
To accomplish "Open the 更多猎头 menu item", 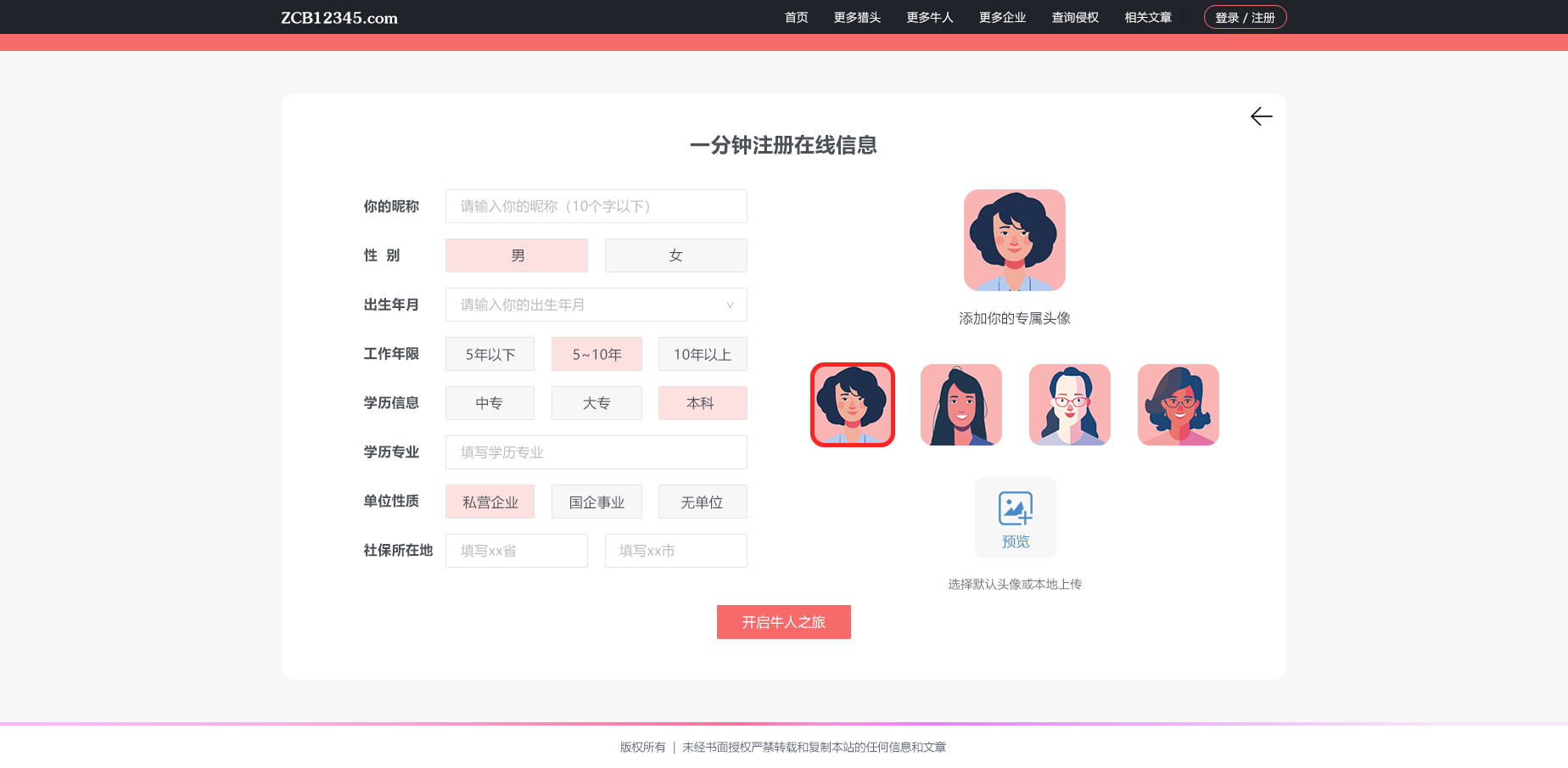I will pyautogui.click(x=857, y=18).
